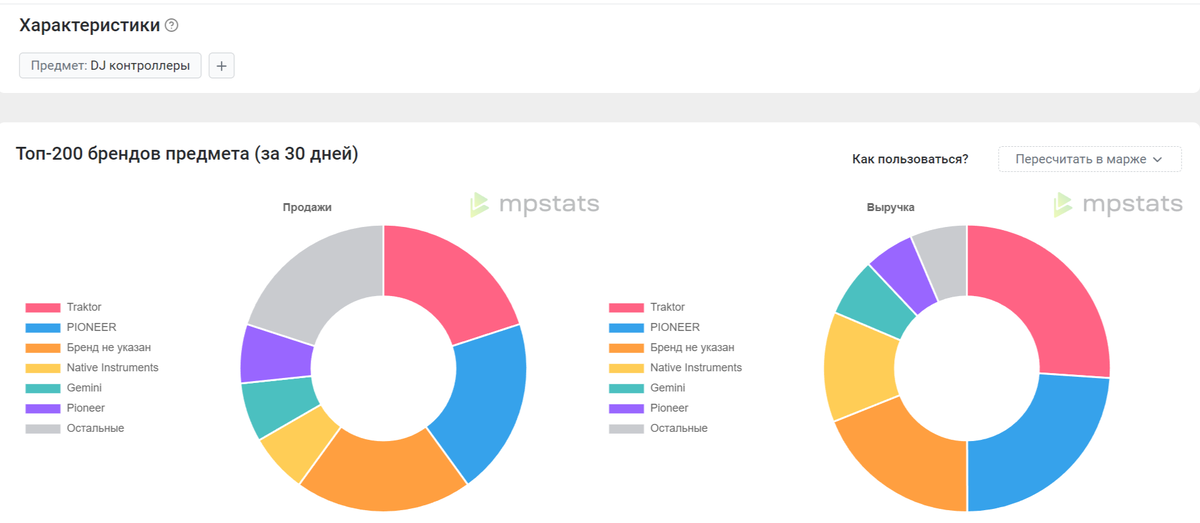Toggle Остальные in the Продажи legend
1200x523 pixels.
tap(75, 428)
